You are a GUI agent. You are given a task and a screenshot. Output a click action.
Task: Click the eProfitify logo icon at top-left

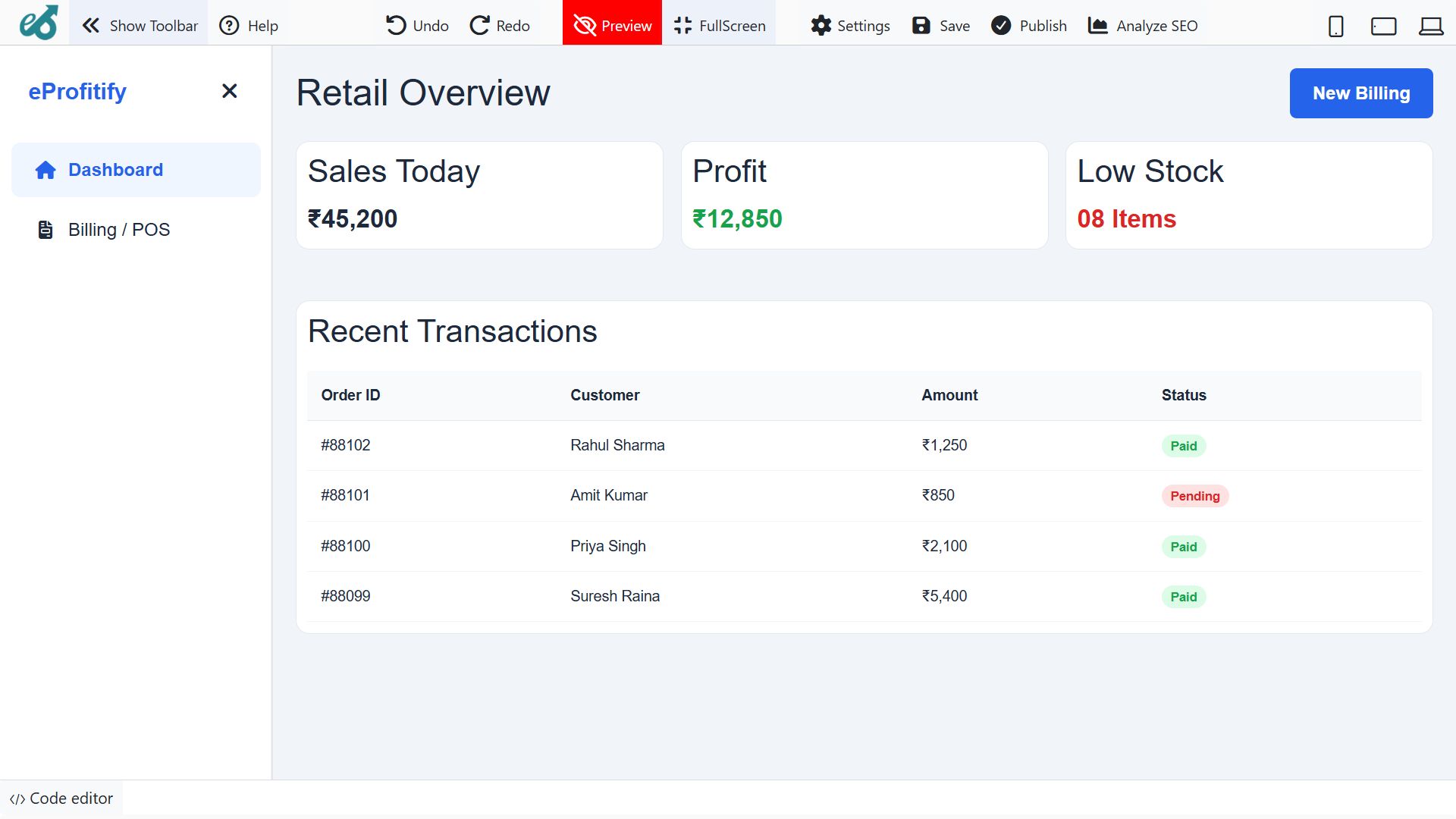(x=39, y=23)
